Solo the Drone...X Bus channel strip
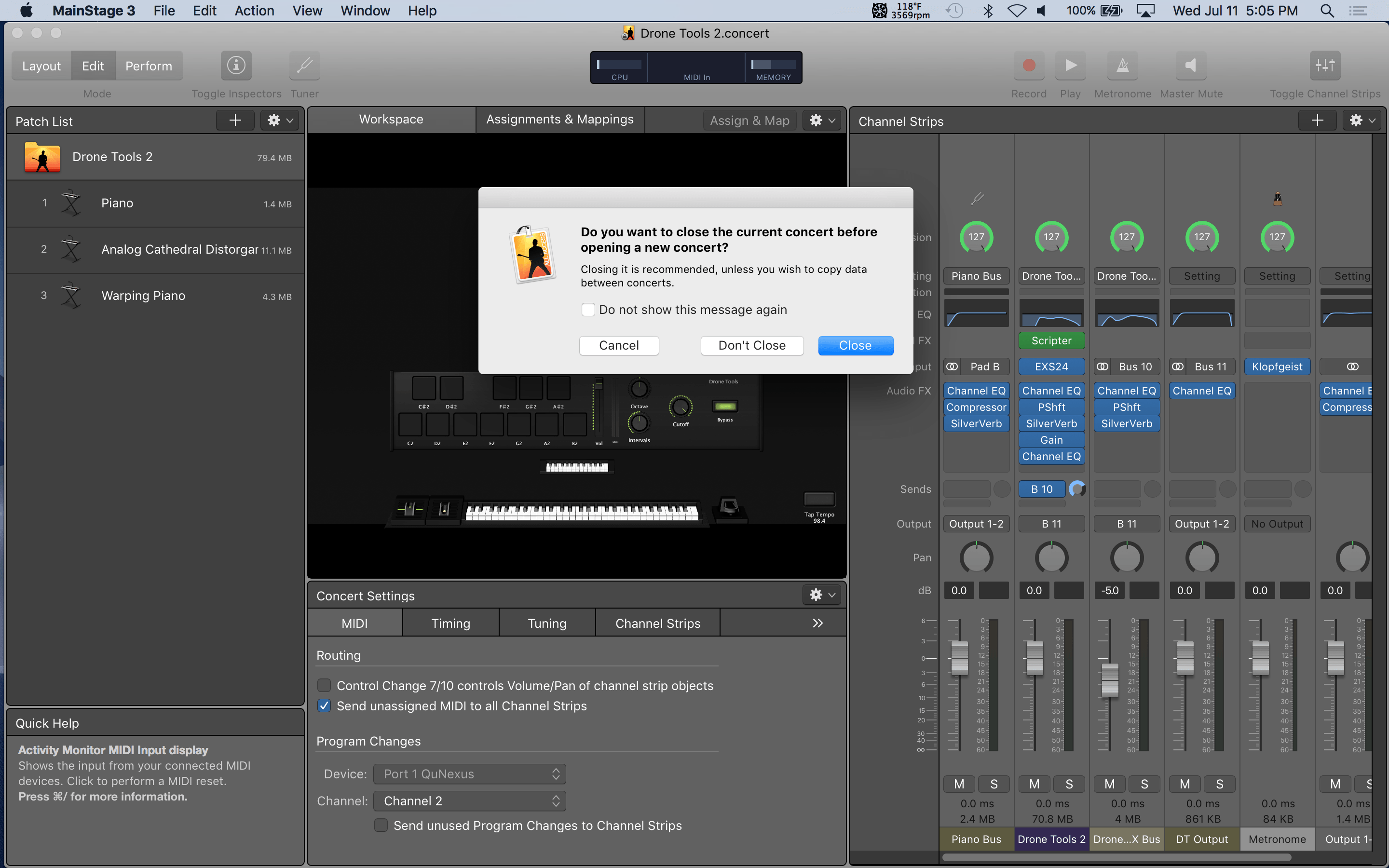The width and height of the screenshot is (1389, 868). tap(1144, 784)
